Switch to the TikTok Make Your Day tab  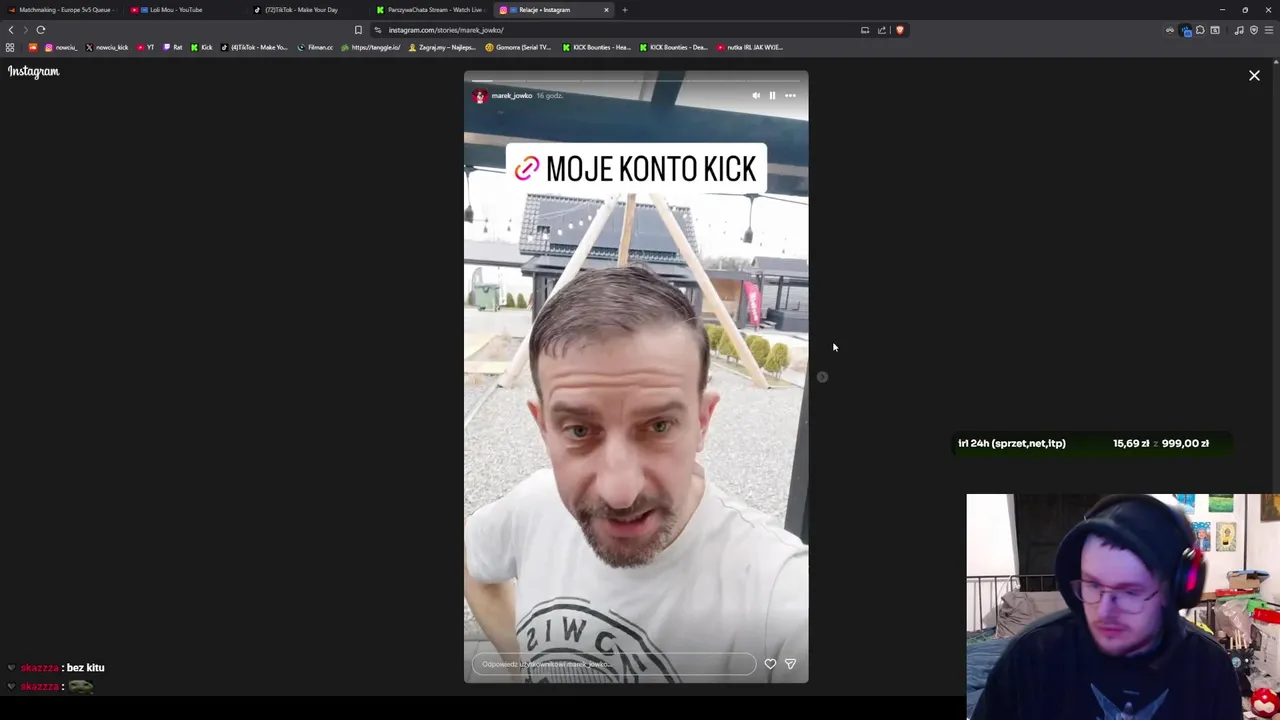[x=305, y=10]
